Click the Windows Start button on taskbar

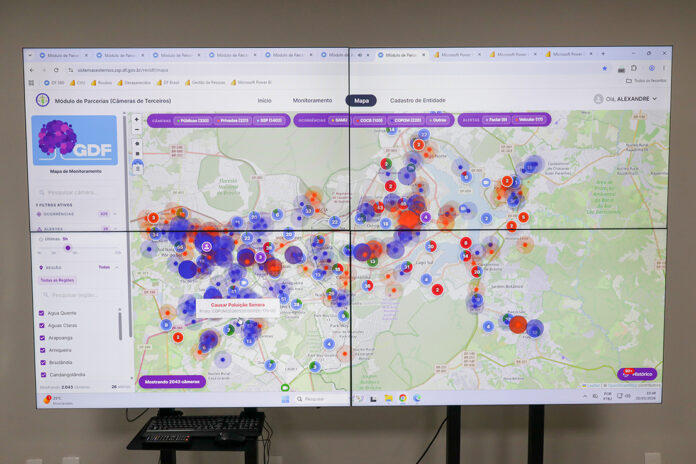[285, 399]
